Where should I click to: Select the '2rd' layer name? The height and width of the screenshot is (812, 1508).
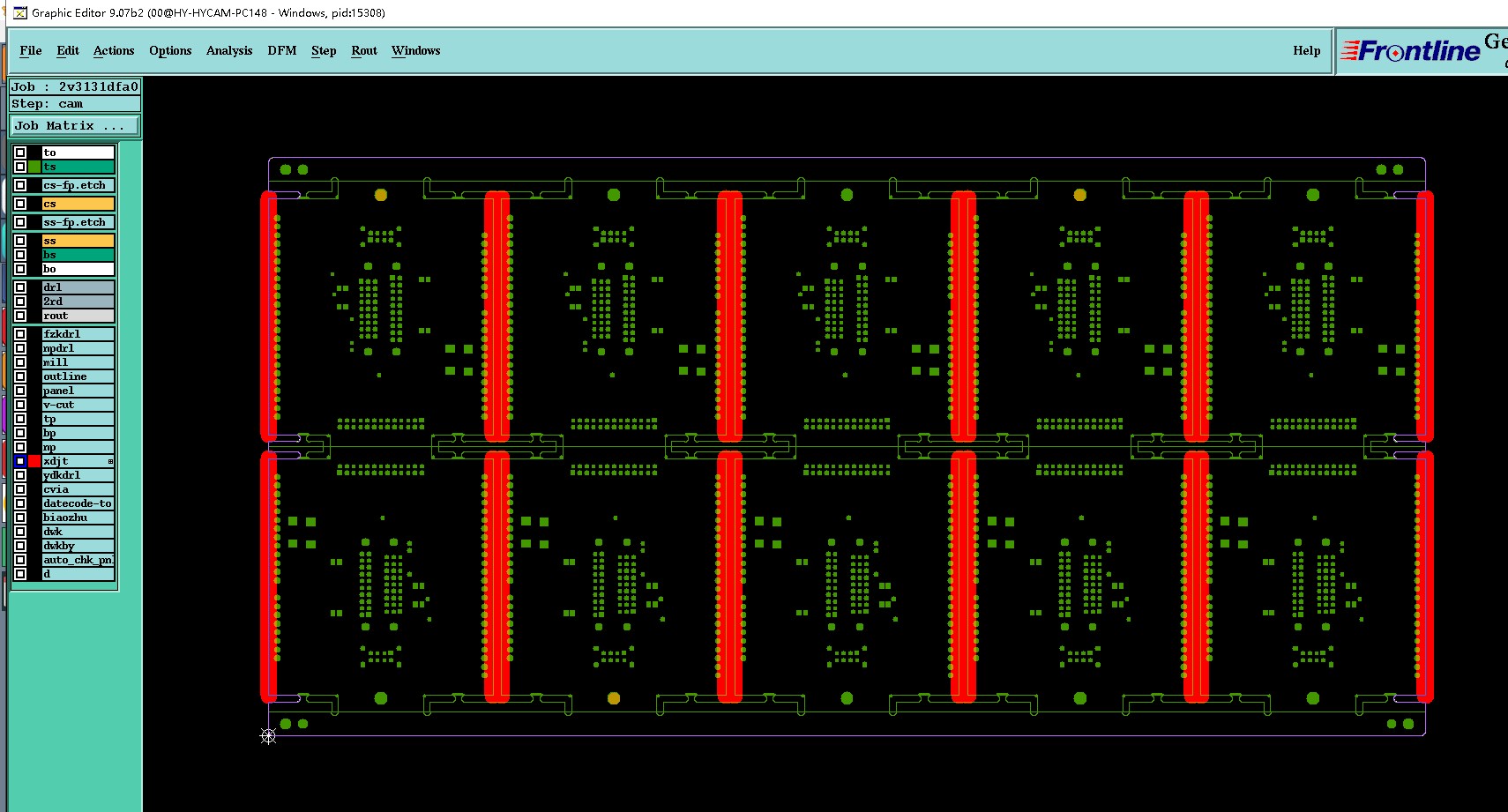tap(78, 302)
